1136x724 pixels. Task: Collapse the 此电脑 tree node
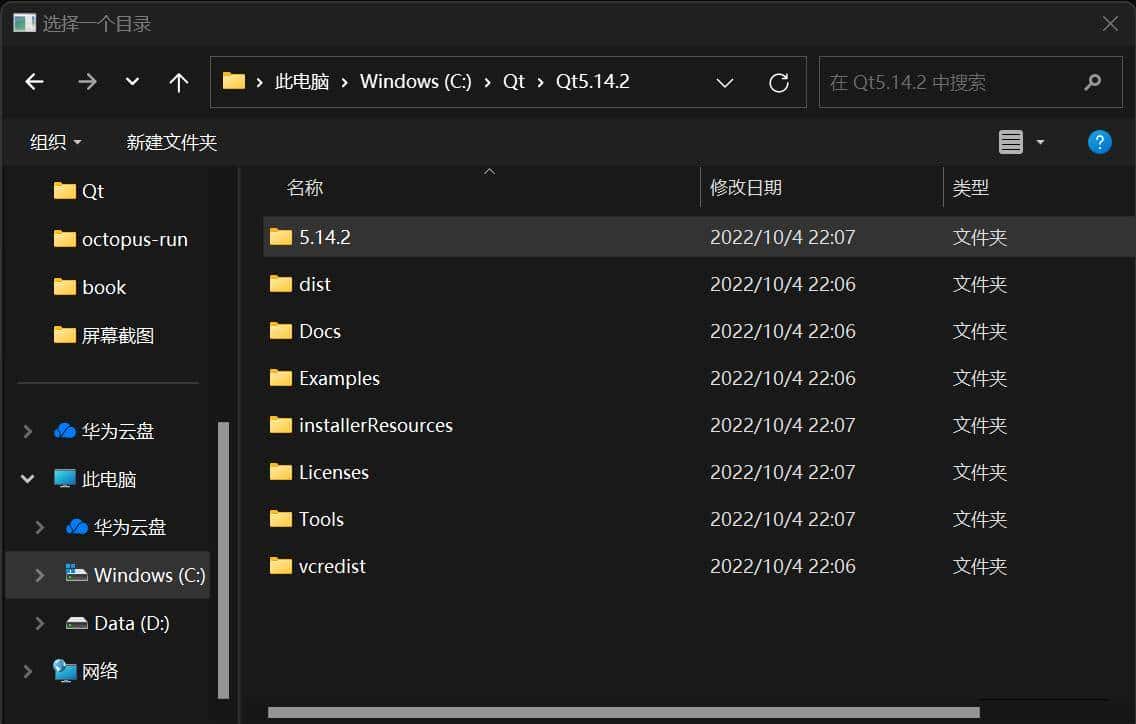[x=28, y=479]
